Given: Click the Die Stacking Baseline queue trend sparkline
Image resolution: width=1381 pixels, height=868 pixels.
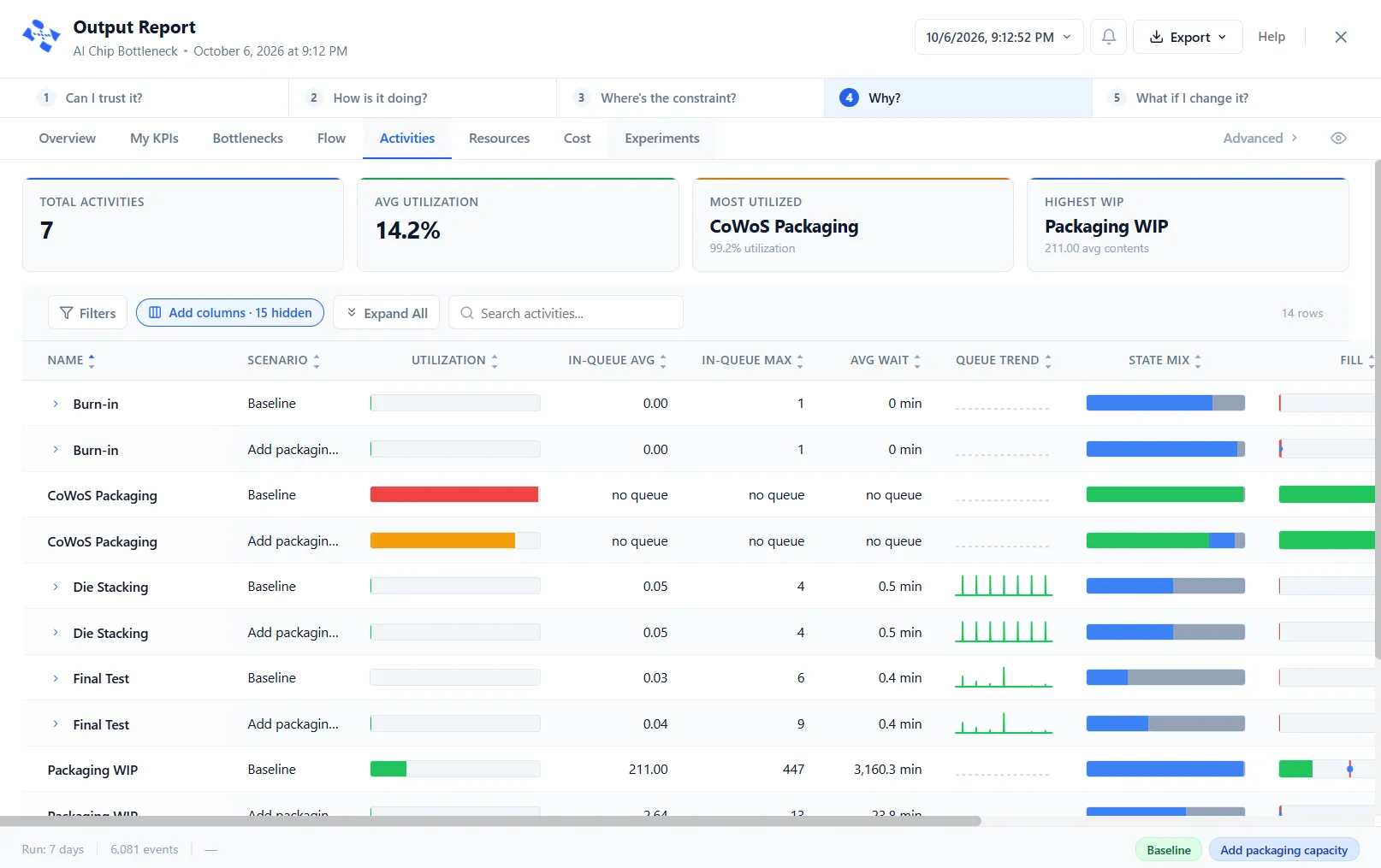Looking at the screenshot, I should (x=1004, y=586).
